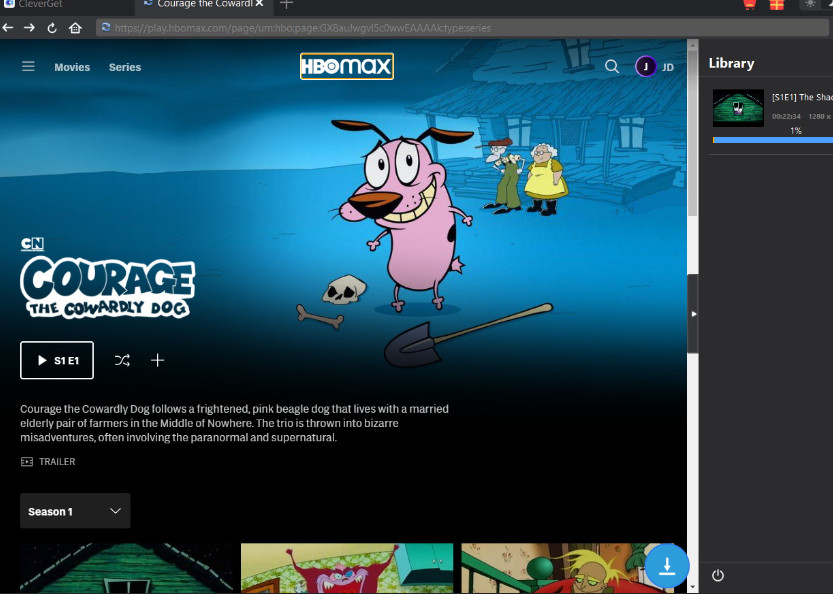Toggle the light/dark theme sun icon

click(x=810, y=4)
